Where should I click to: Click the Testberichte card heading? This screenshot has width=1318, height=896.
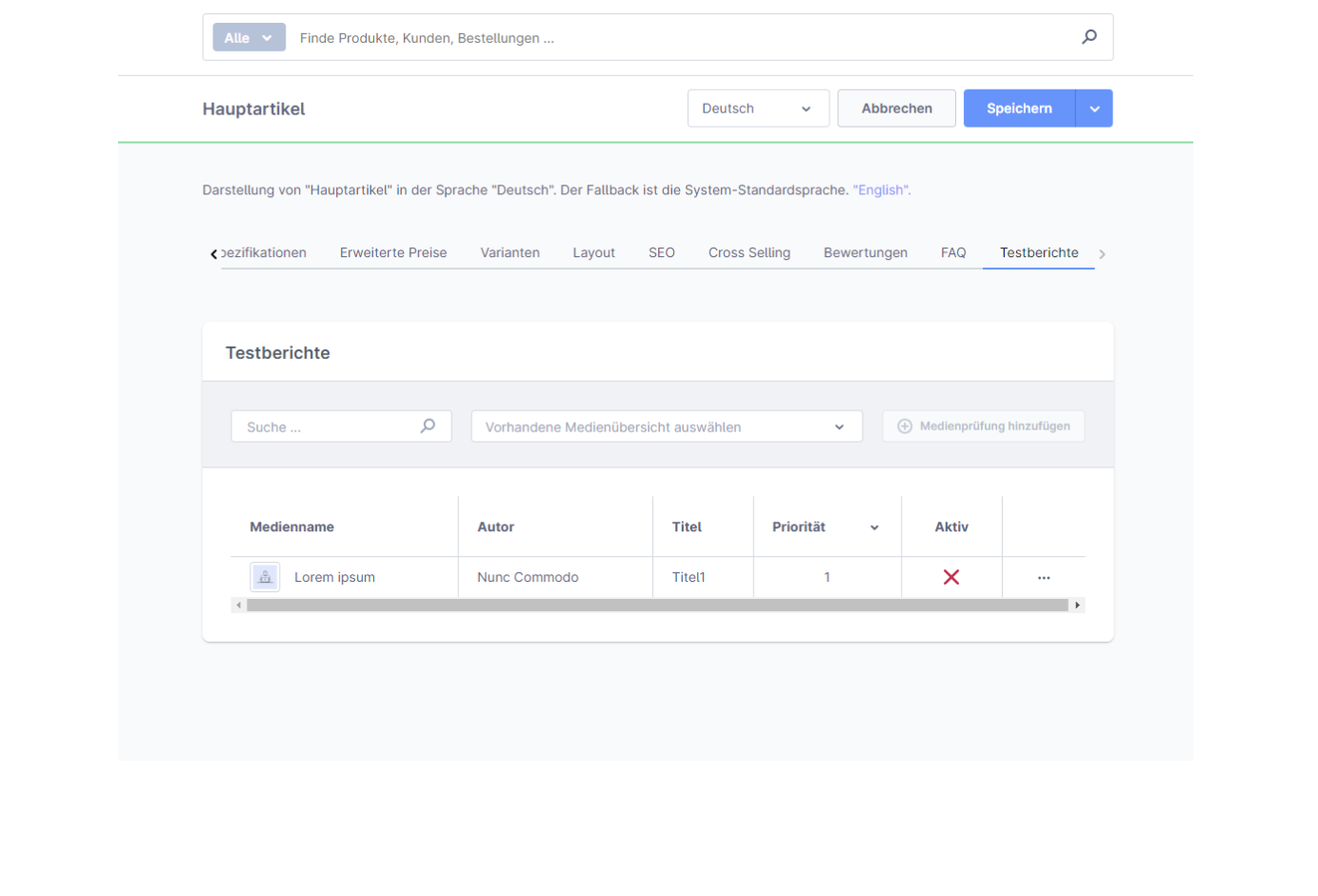pyautogui.click(x=278, y=352)
